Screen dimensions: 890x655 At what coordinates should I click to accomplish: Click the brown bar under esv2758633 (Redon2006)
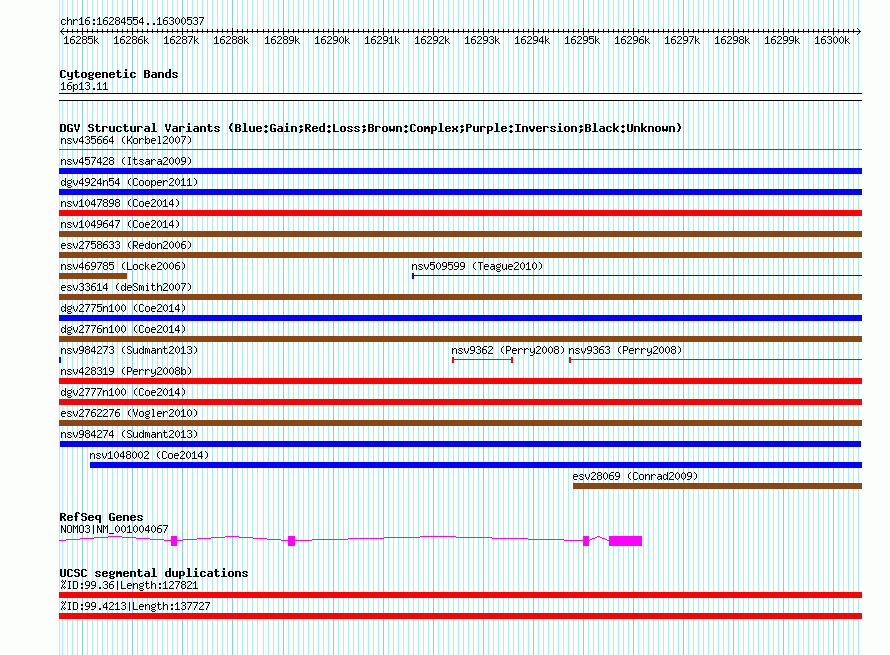pos(460,255)
